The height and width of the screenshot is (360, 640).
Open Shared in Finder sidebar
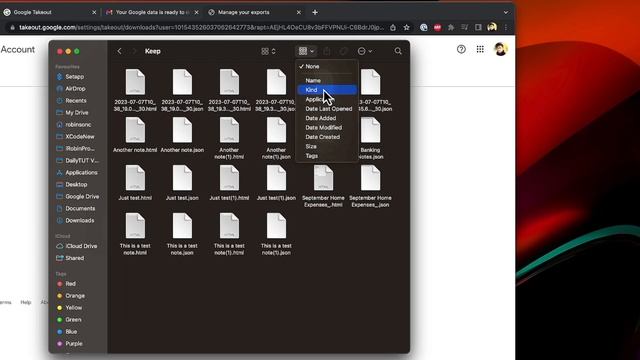(x=75, y=258)
